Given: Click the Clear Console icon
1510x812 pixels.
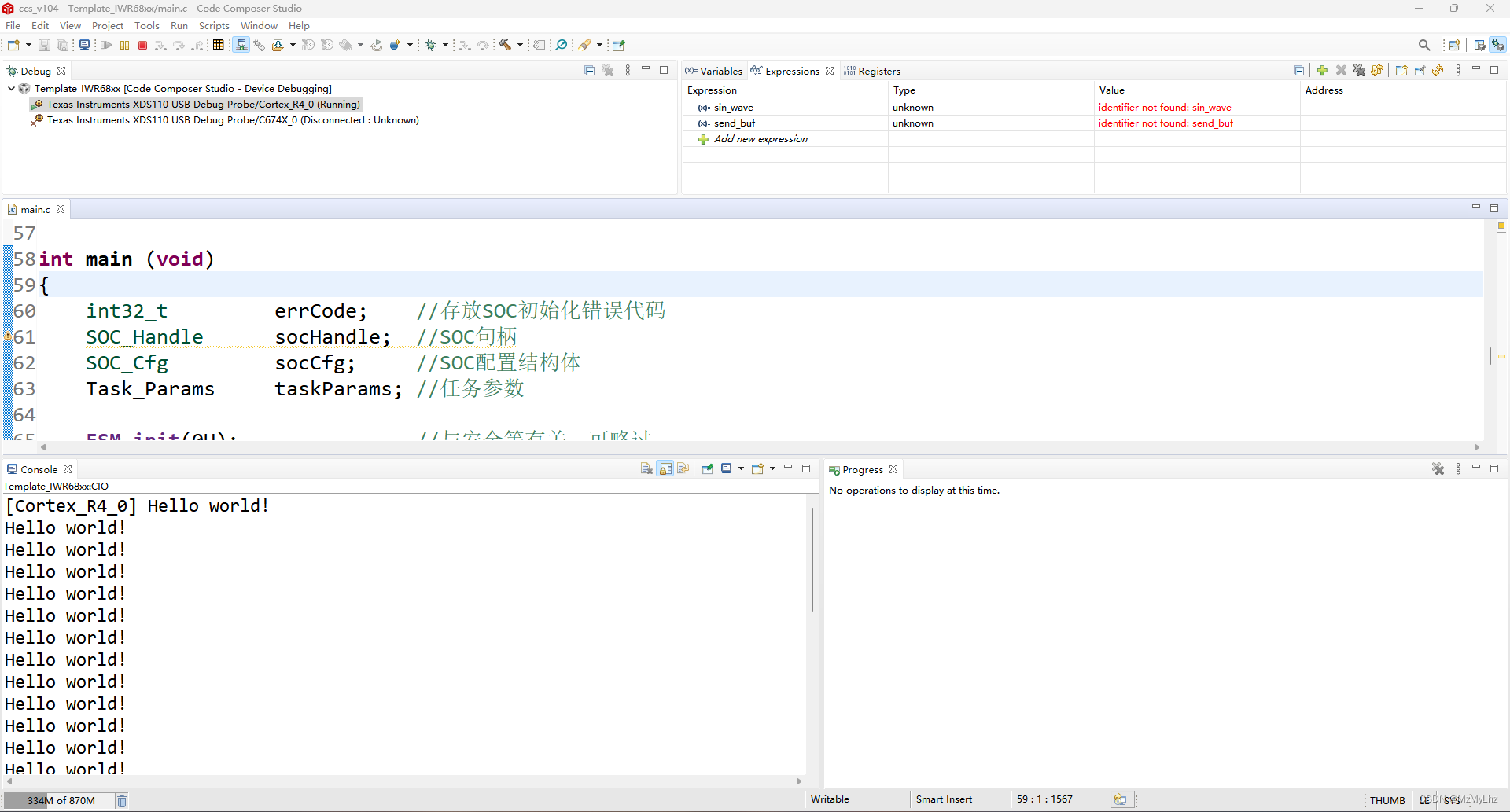Looking at the screenshot, I should coord(646,469).
